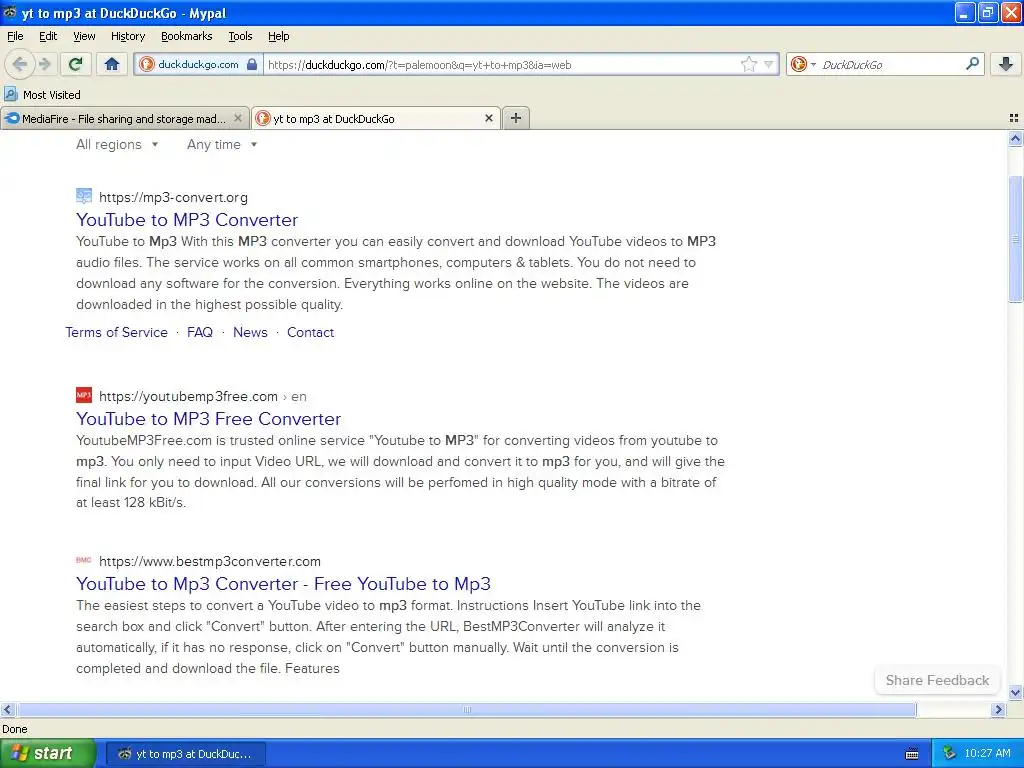Open the Tools menu
Viewport: 1024px width, 768px height.
240,36
